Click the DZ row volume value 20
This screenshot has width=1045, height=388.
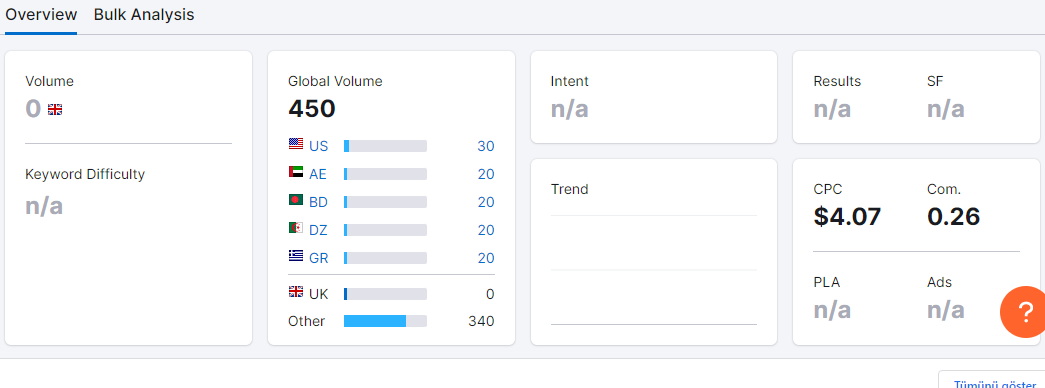click(486, 230)
